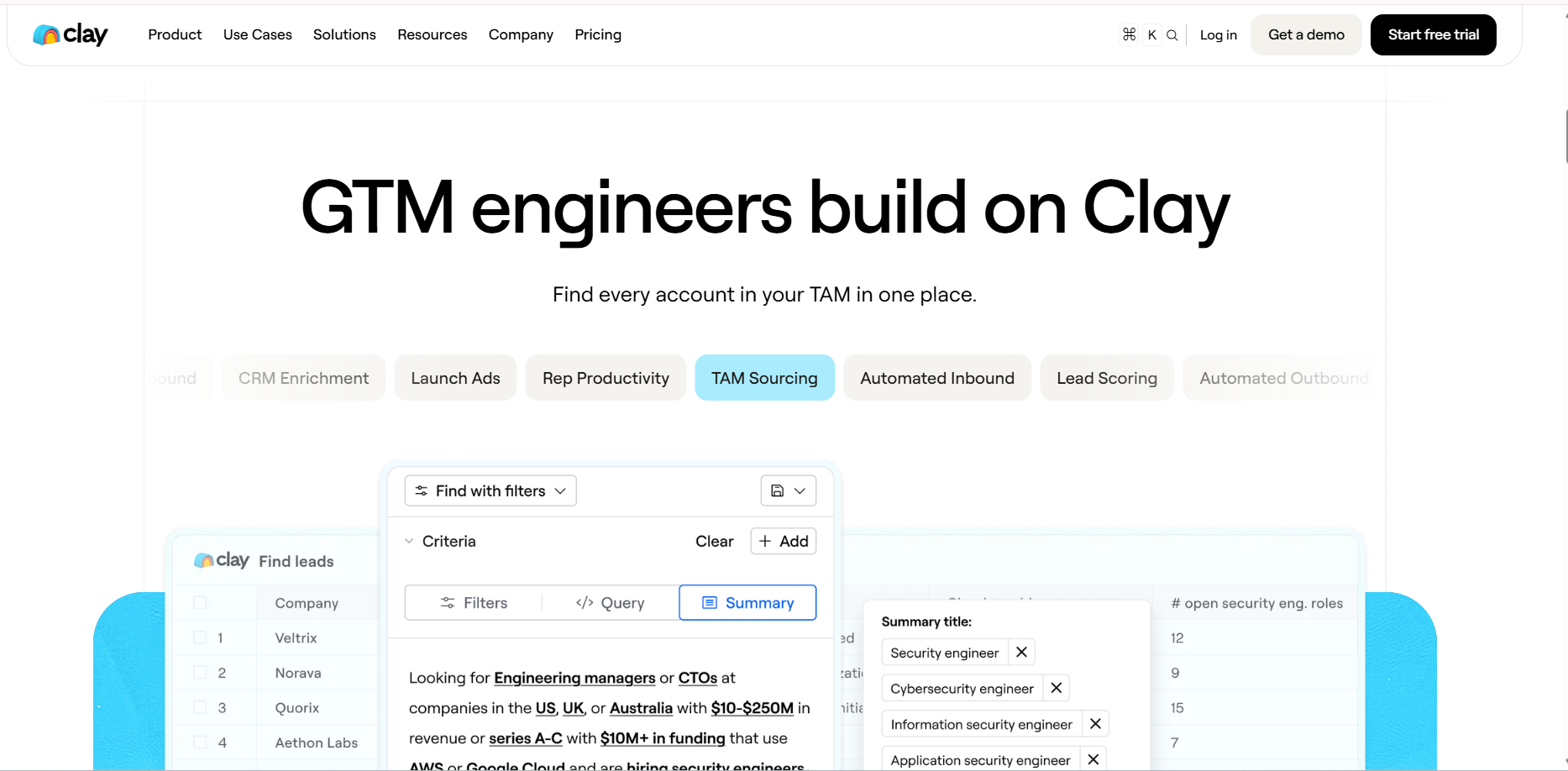Switch to the Filters view
The height and width of the screenshot is (771, 1568).
(474, 602)
